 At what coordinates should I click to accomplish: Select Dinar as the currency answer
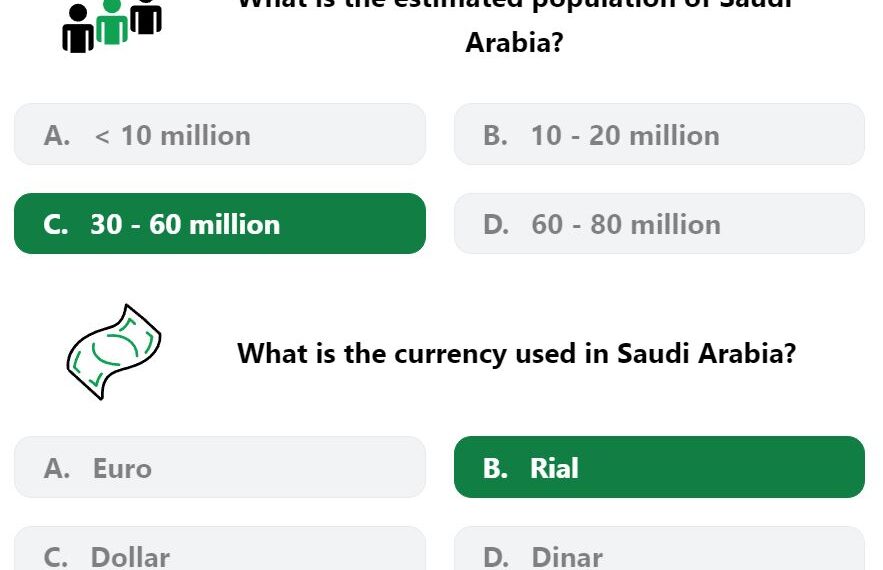[x=659, y=549]
